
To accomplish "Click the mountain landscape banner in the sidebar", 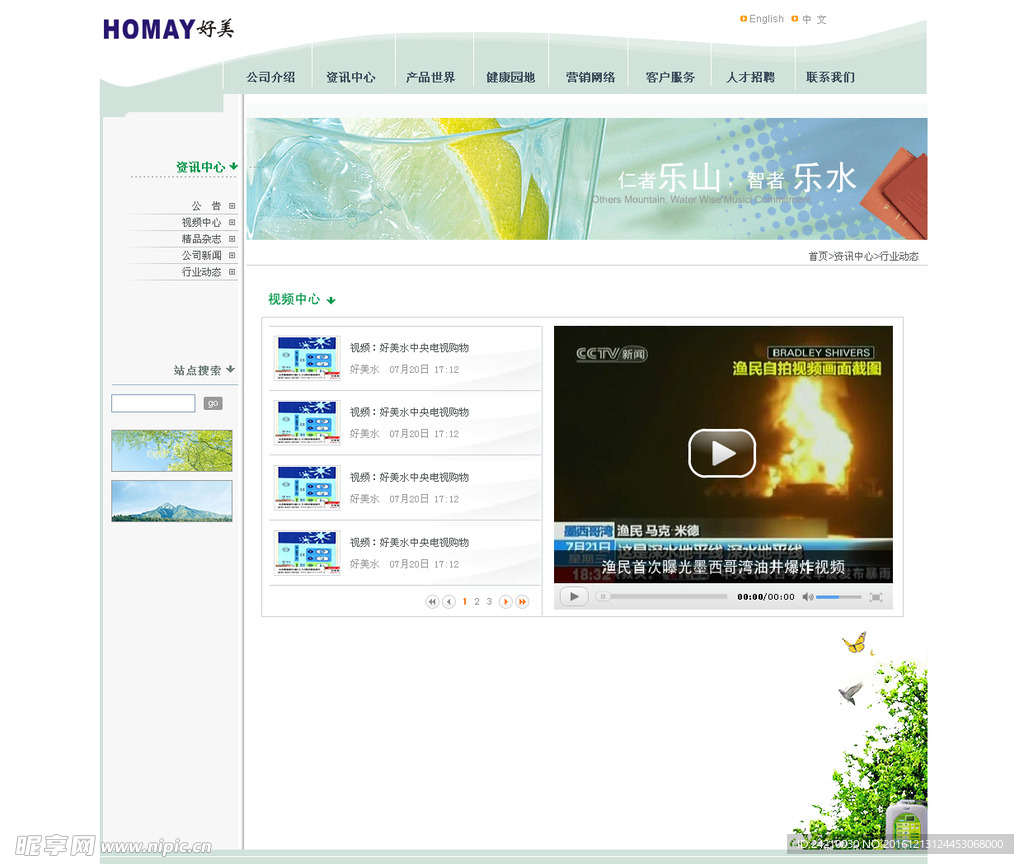I will pos(171,501).
